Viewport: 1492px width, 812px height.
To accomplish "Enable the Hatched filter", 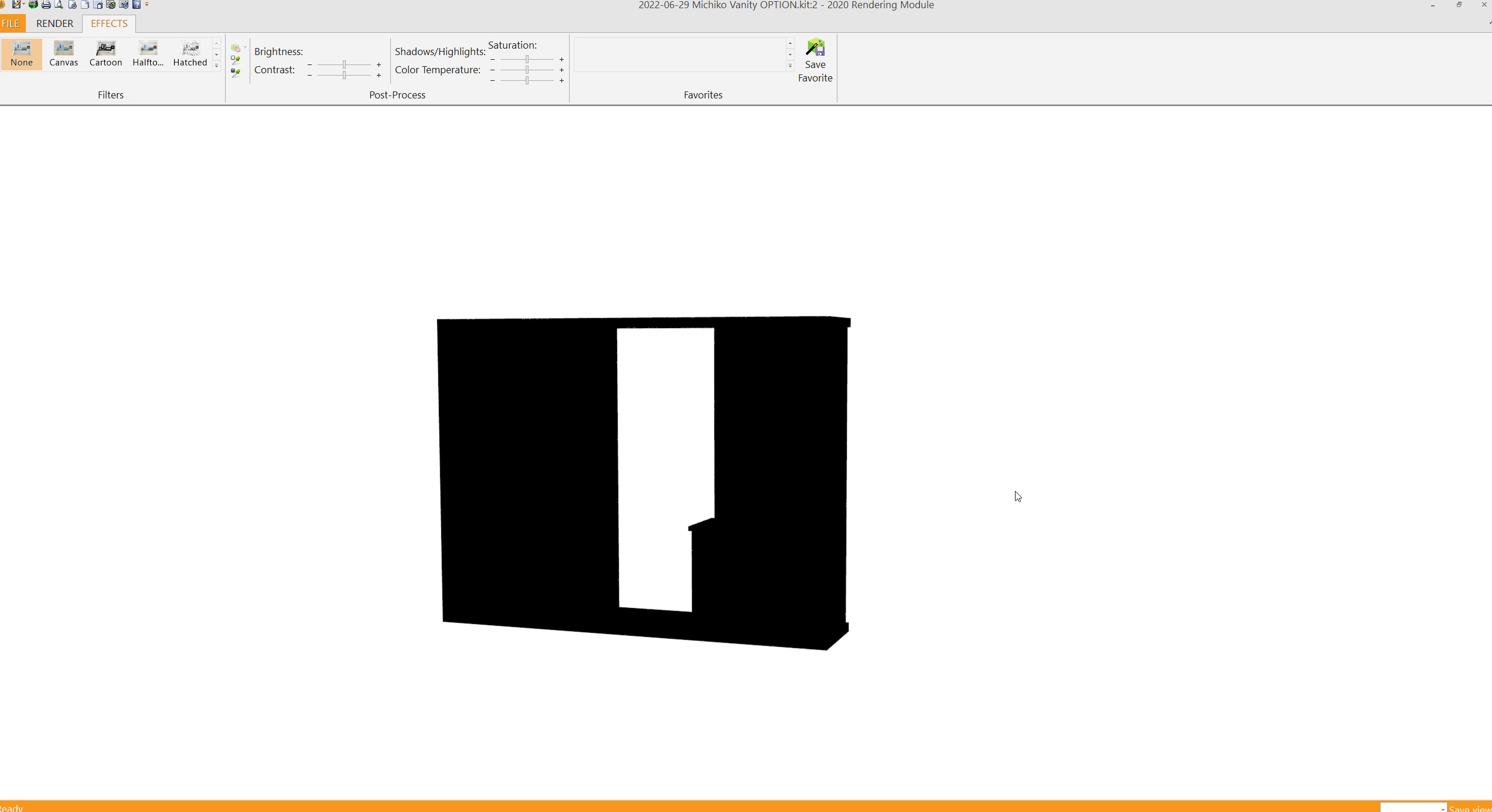I will tap(190, 54).
